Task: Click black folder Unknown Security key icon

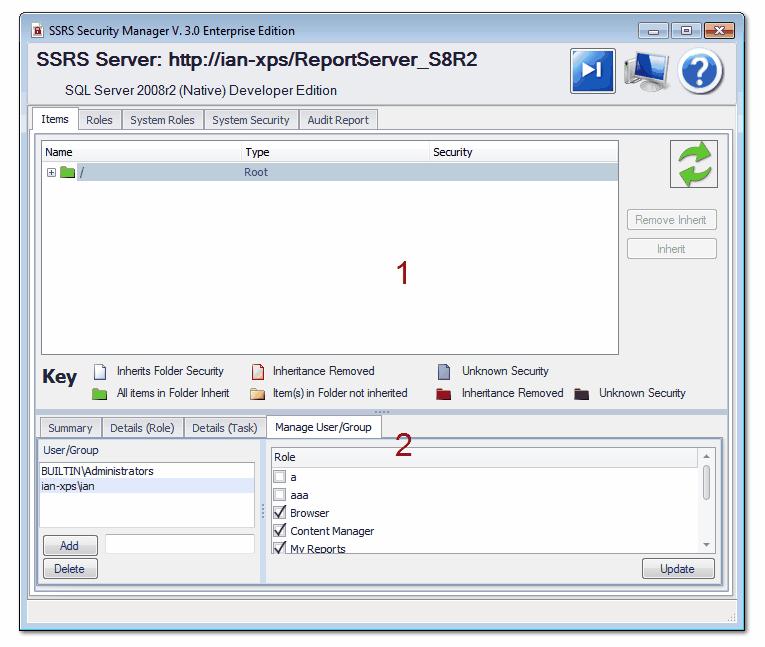Action: click(582, 394)
